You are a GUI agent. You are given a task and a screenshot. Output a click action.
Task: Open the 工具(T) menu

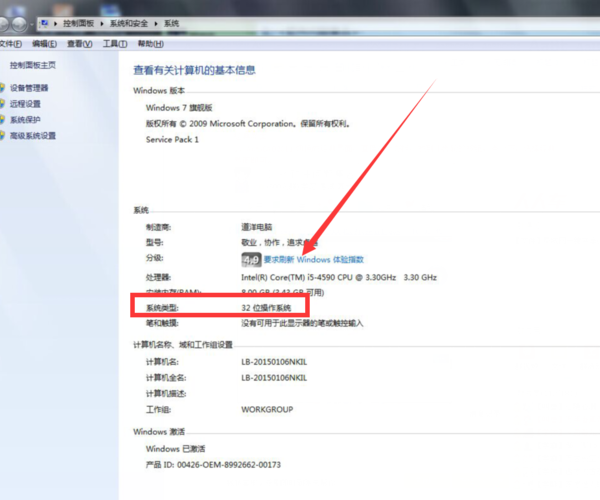click(x=115, y=44)
